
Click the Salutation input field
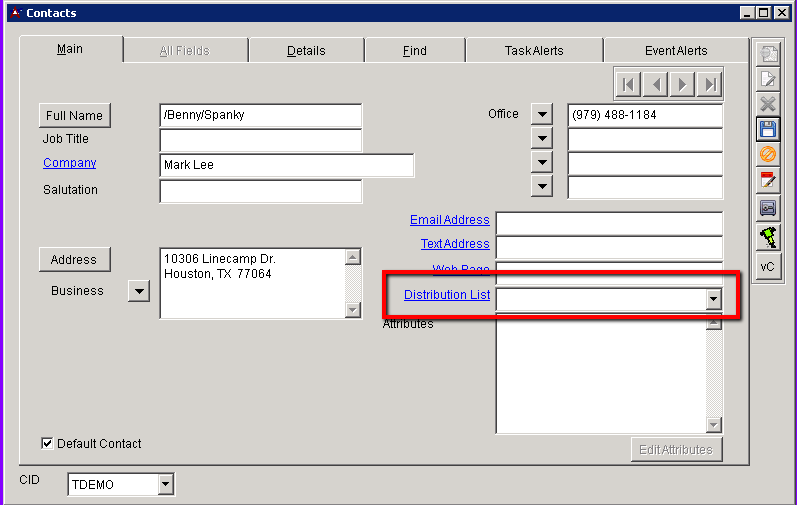pos(261,191)
